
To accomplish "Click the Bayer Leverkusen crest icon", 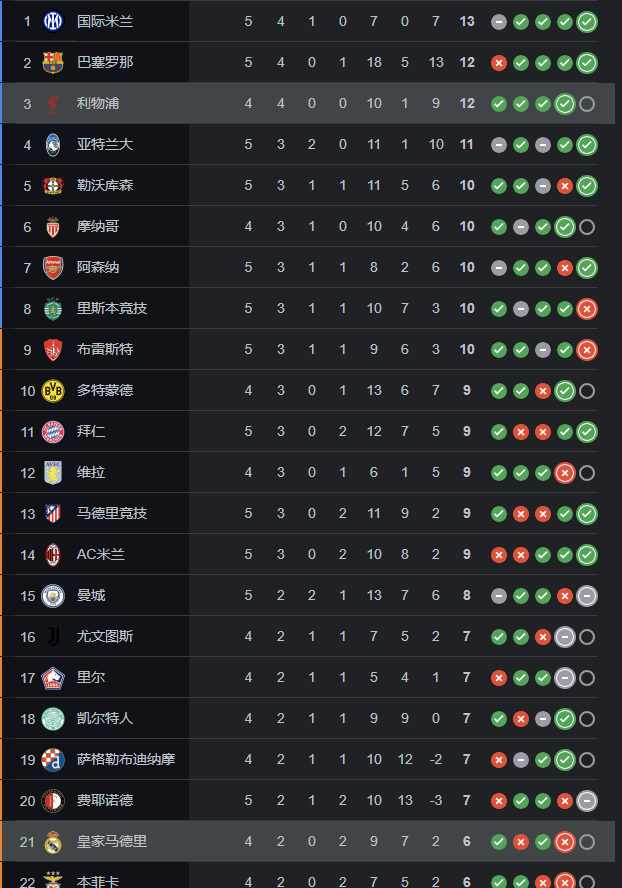I will pos(53,186).
